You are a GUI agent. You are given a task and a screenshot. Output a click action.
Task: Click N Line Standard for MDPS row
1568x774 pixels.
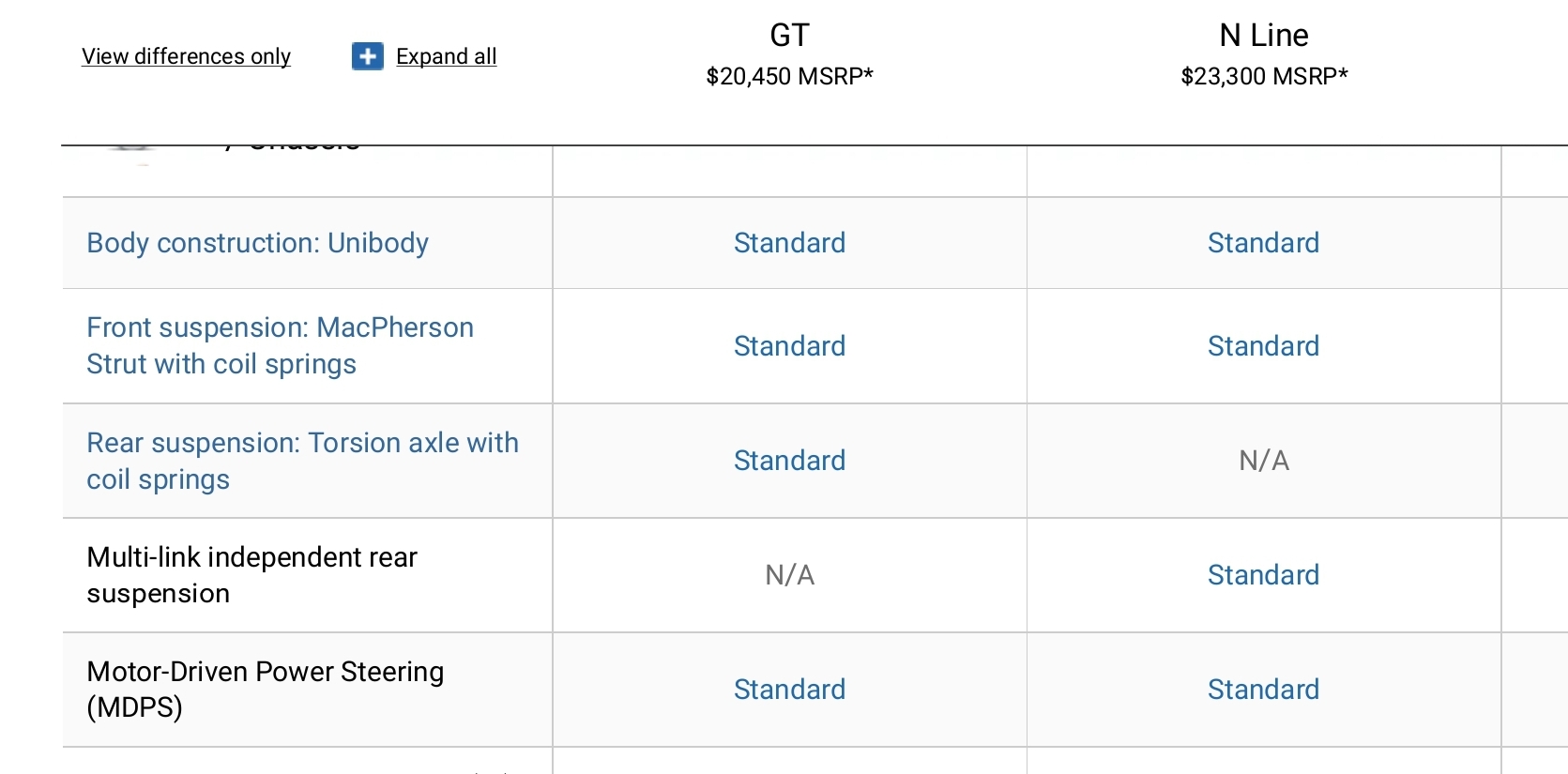tap(1263, 690)
